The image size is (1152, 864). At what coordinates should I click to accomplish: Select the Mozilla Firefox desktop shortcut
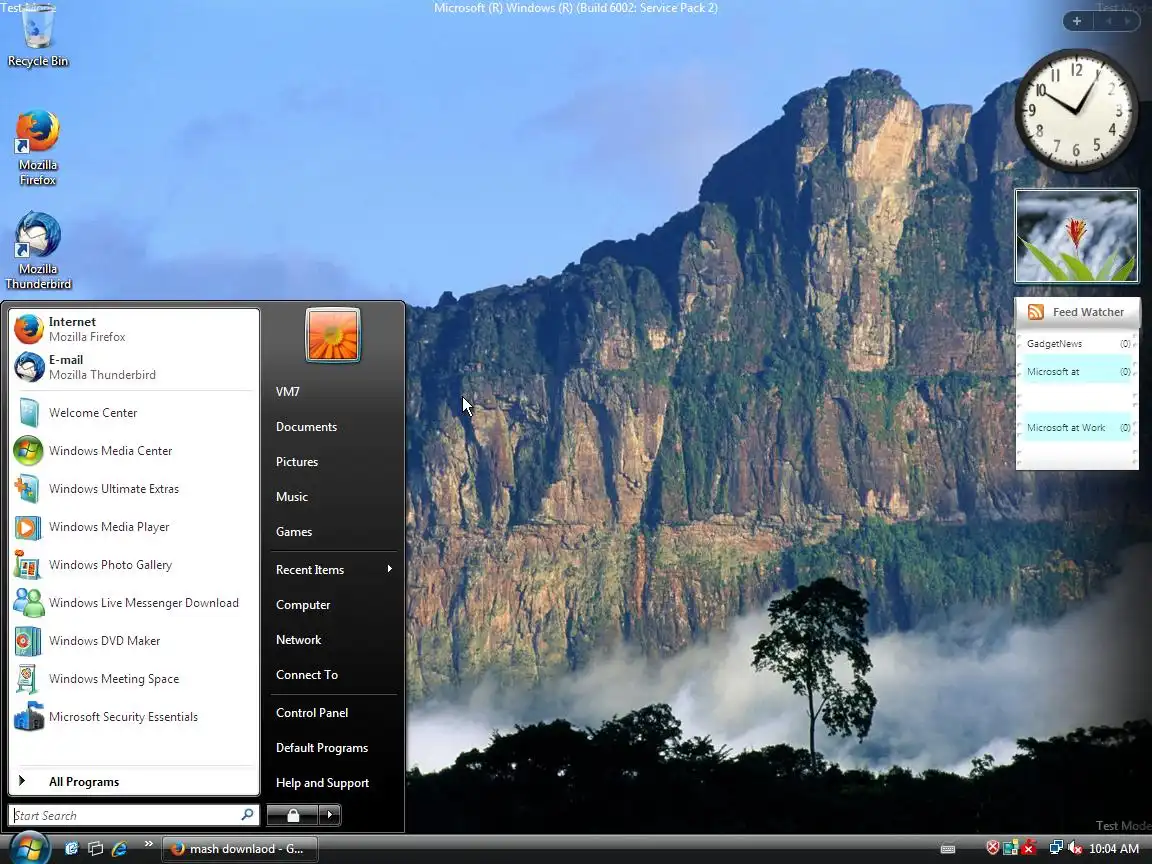(x=37, y=148)
